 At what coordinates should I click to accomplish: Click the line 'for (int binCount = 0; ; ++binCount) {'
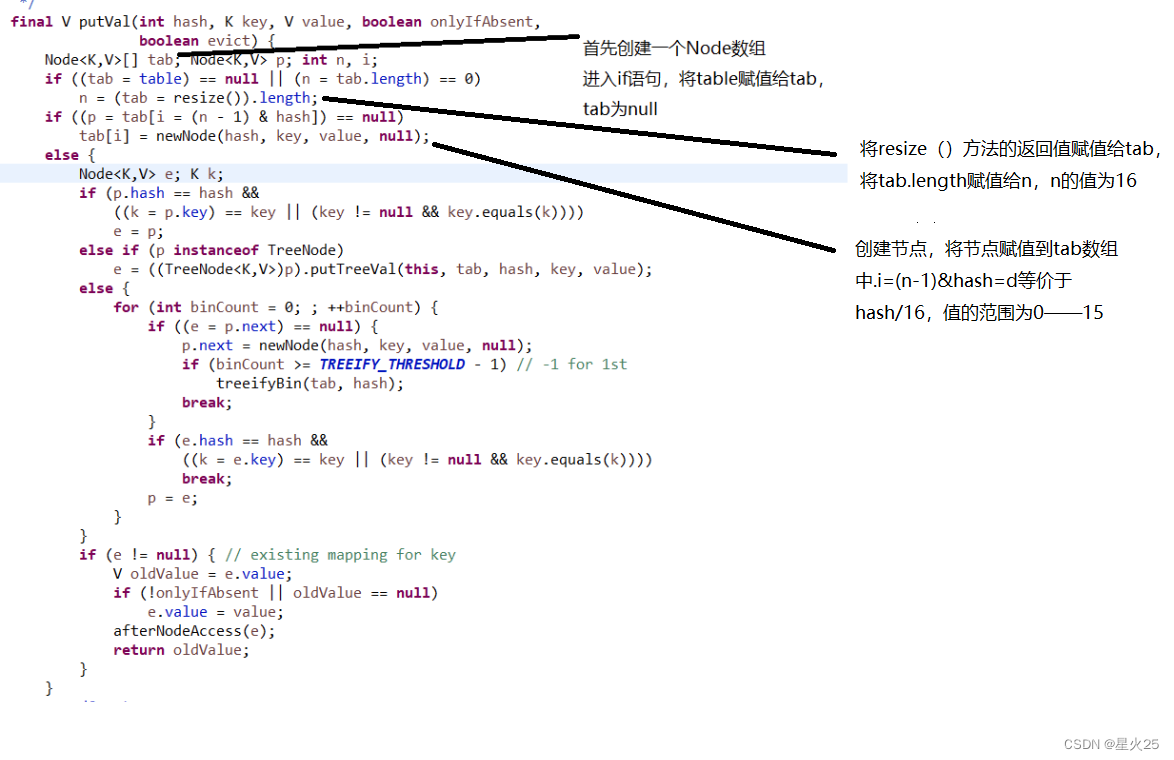tap(276, 307)
